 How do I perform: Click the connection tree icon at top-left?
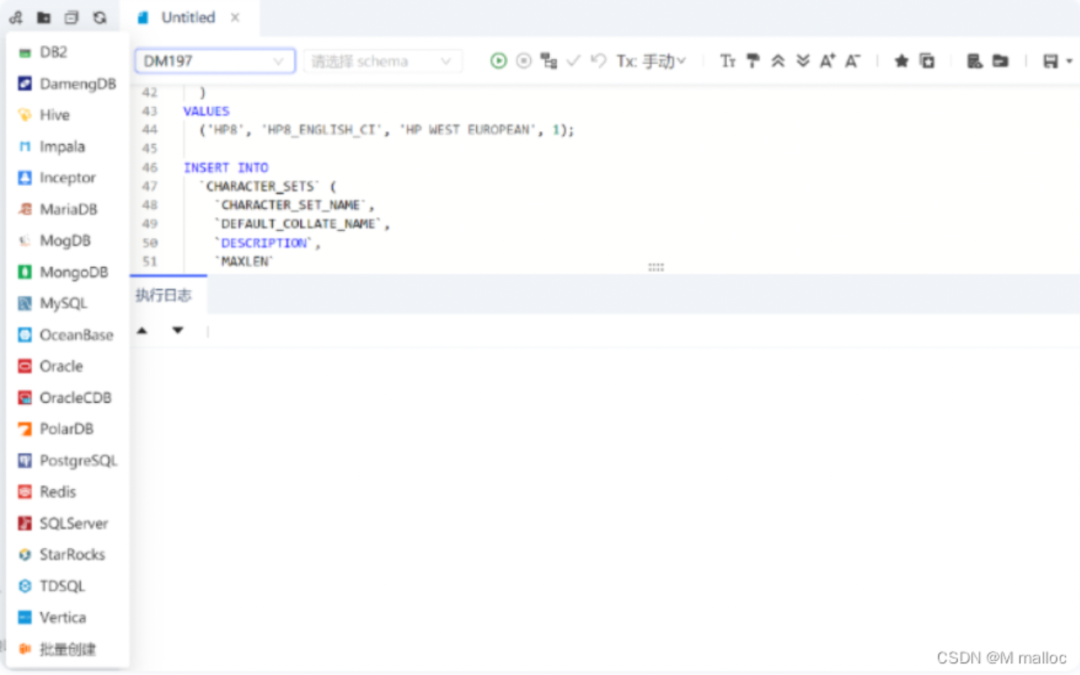(x=15, y=17)
